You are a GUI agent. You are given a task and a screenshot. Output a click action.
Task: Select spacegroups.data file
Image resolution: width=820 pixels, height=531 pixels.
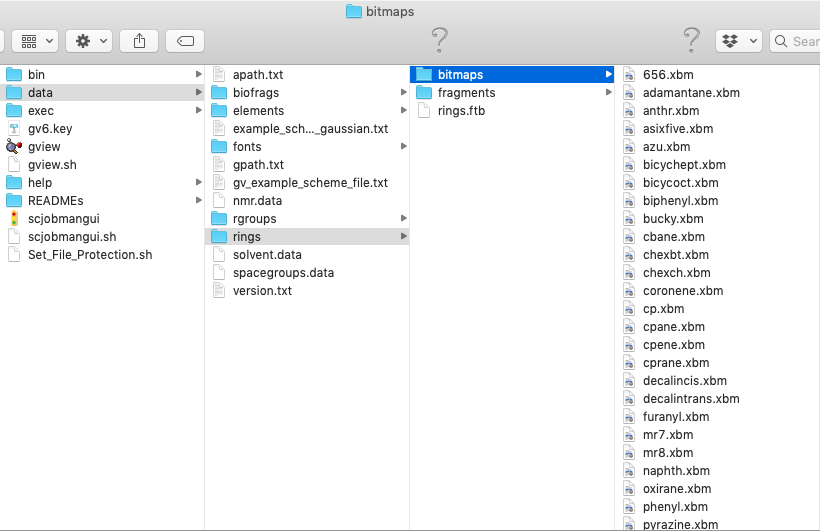point(308,273)
